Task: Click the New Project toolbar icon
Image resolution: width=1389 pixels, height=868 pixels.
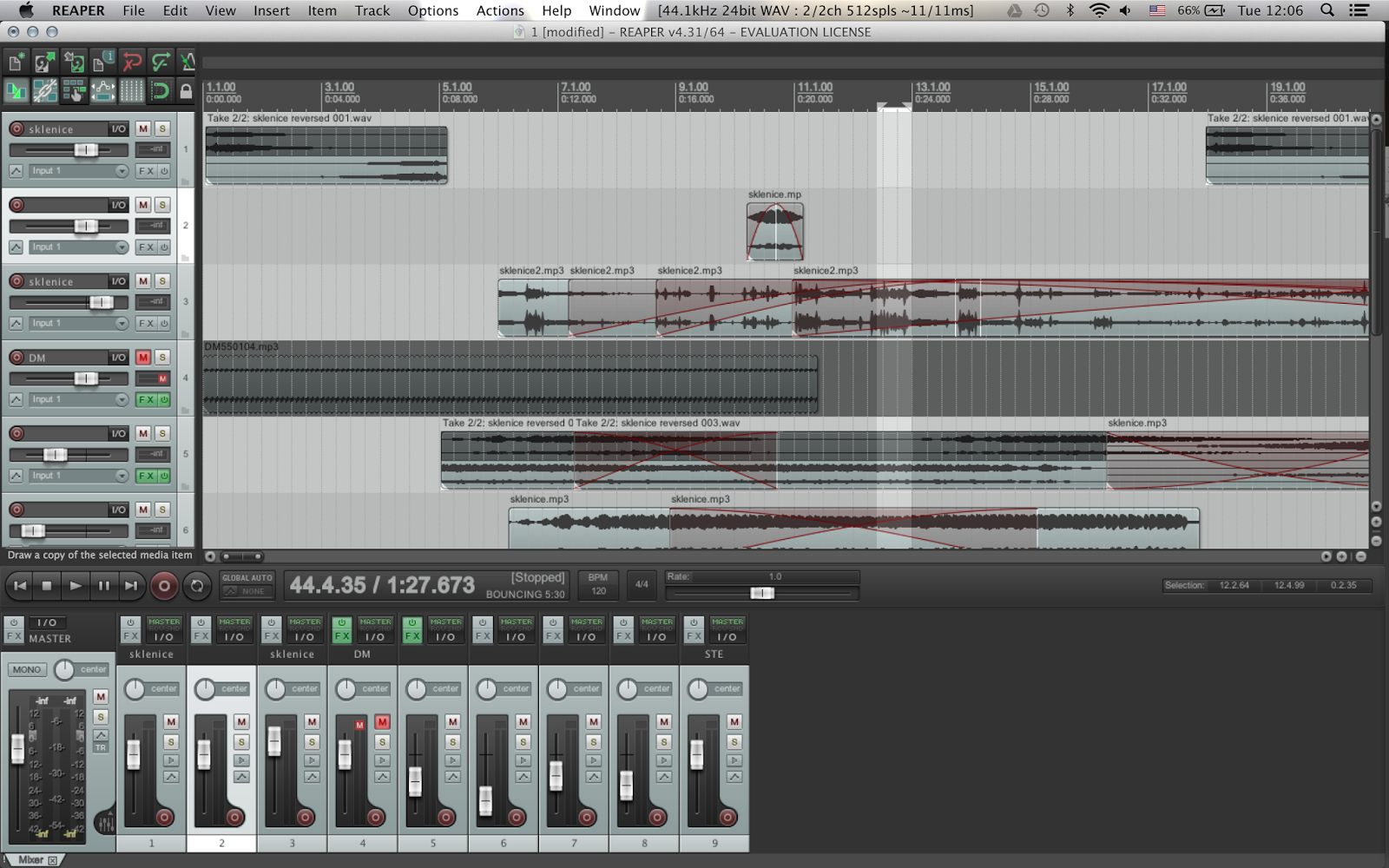Action: (x=16, y=62)
